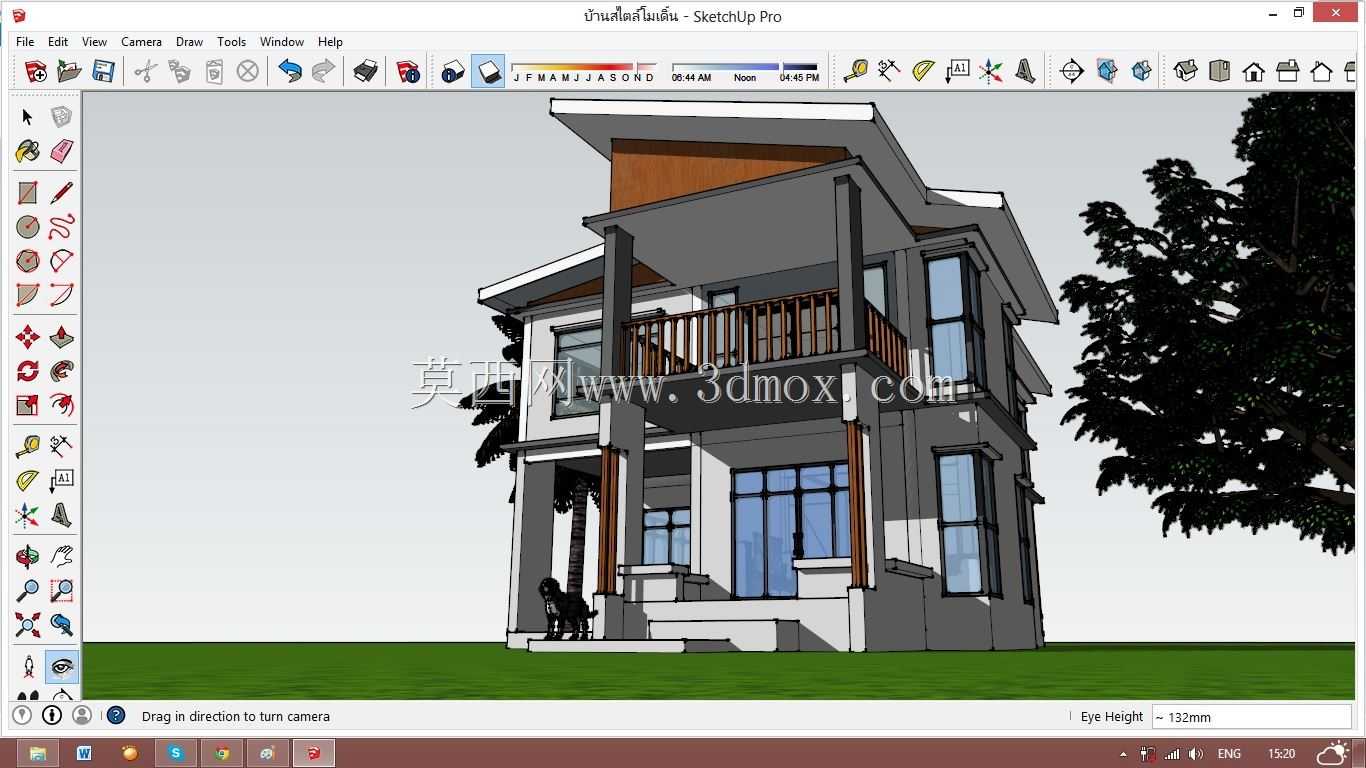Activate the Move tool with red arrows
Image resolution: width=1366 pixels, height=768 pixels.
point(27,336)
